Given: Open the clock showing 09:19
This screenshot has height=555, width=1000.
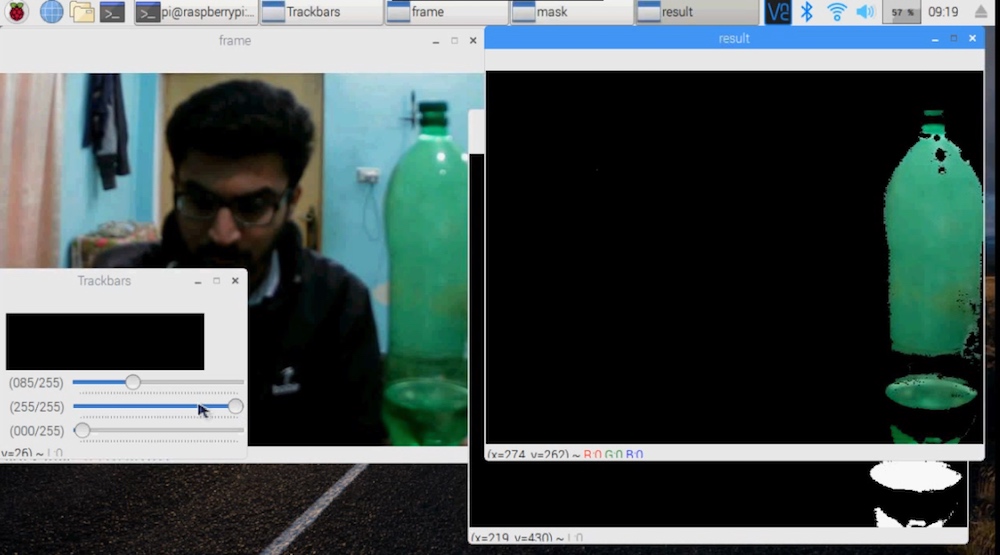Looking at the screenshot, I should click(943, 12).
